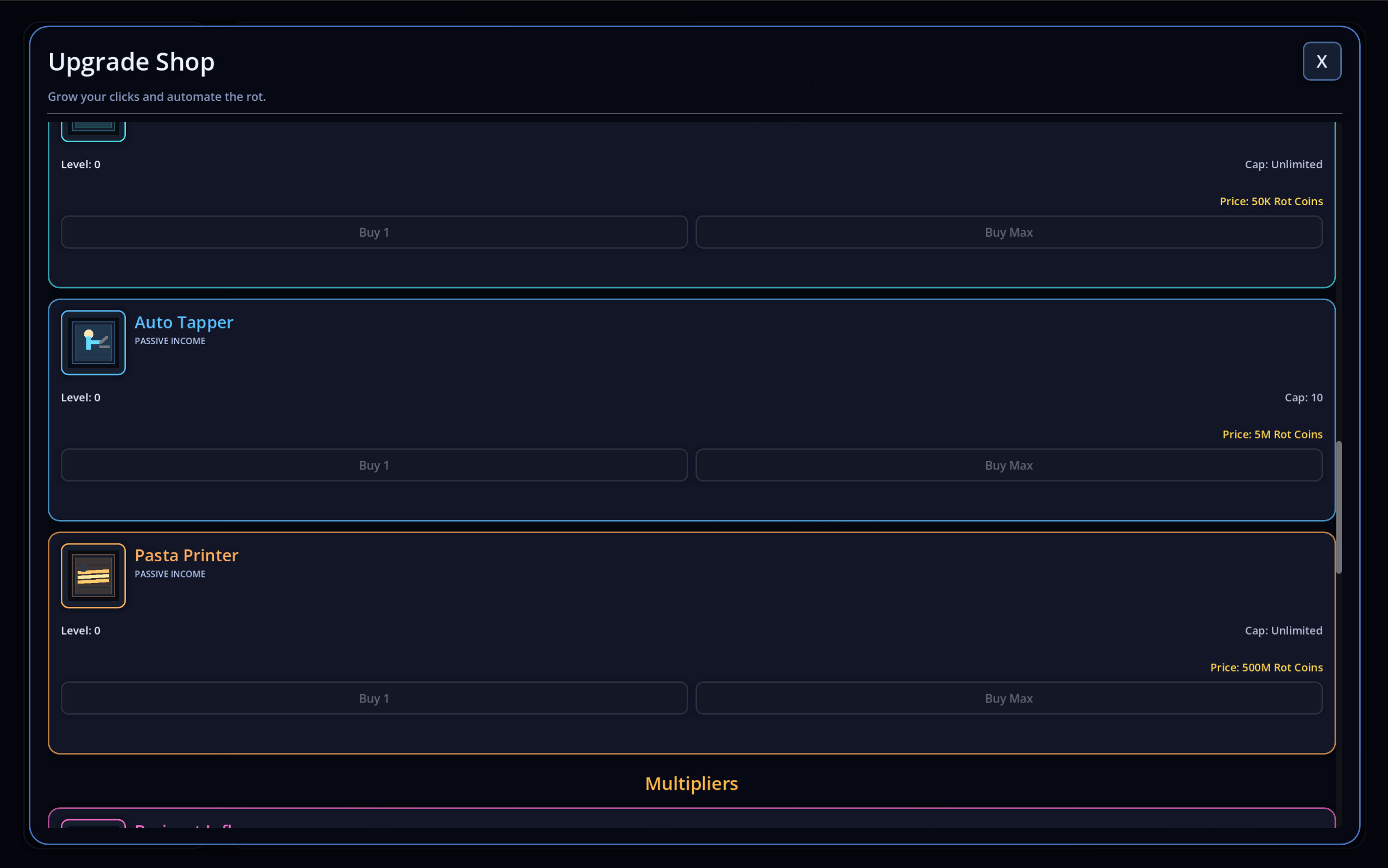Click the Multipliers section heading
This screenshot has height=868, width=1388.
[x=692, y=784]
